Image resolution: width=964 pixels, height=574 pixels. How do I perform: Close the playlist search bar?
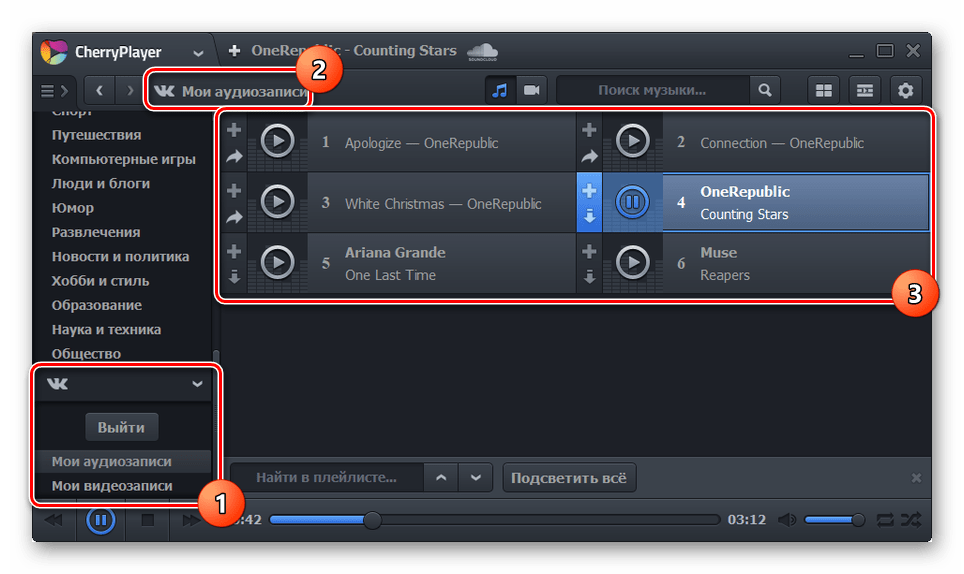[x=916, y=478]
